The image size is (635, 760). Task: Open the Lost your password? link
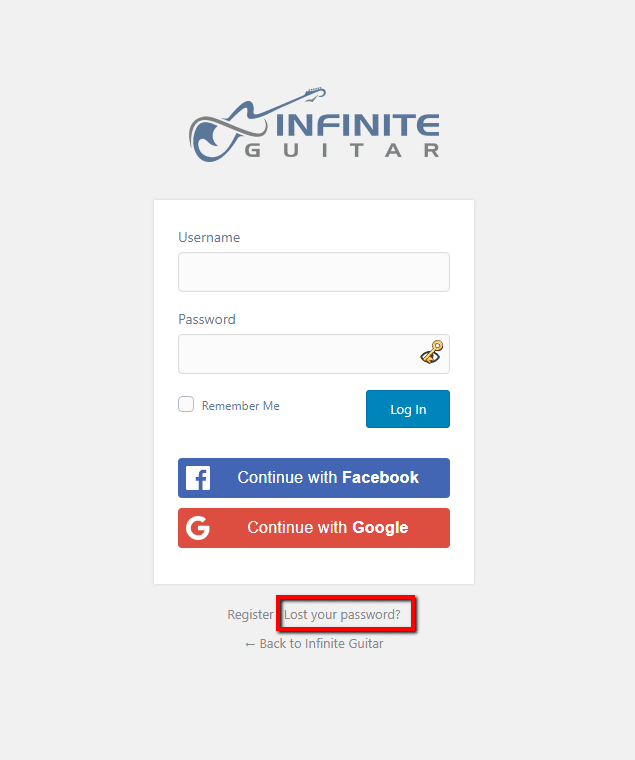point(342,615)
